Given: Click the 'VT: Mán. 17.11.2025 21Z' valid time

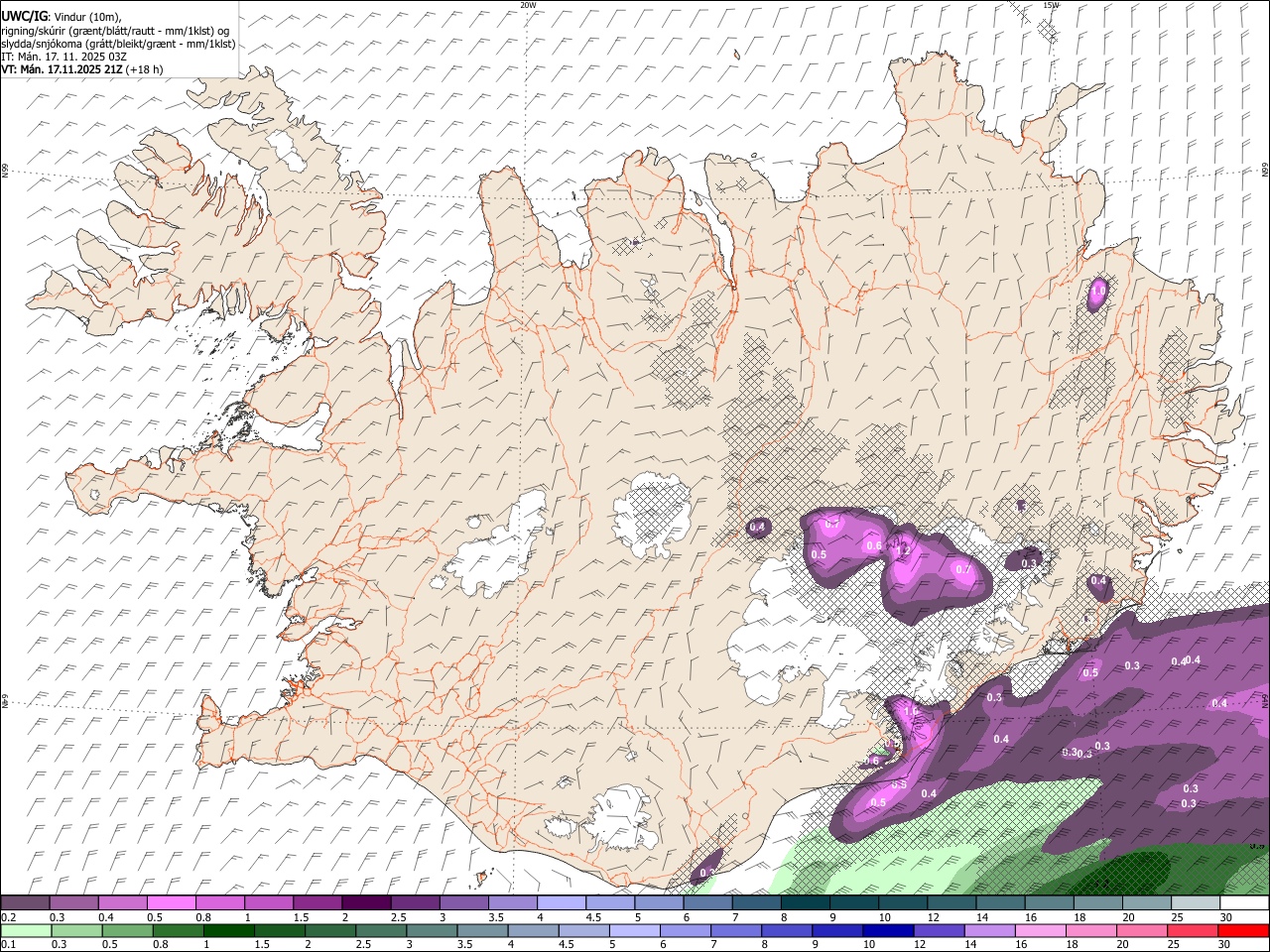Looking at the screenshot, I should 62,69.
